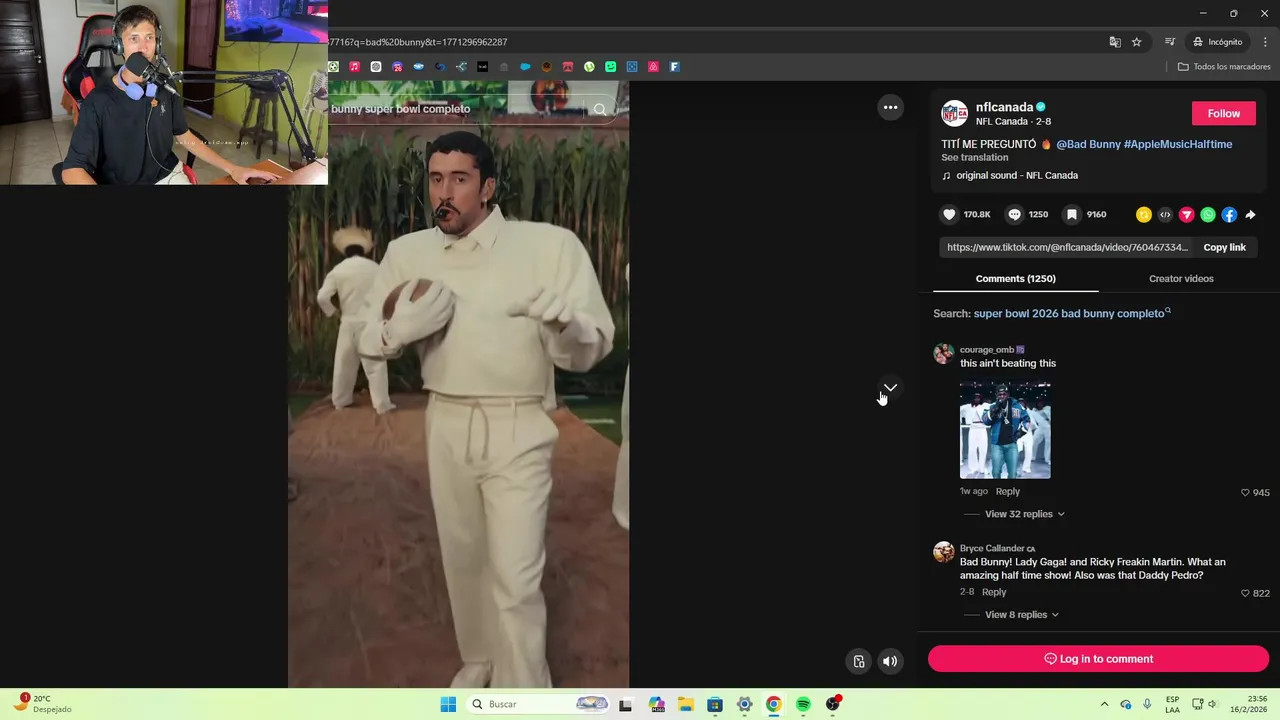Click the Copy link button
Image resolution: width=1280 pixels, height=720 pixels.
point(1224,247)
